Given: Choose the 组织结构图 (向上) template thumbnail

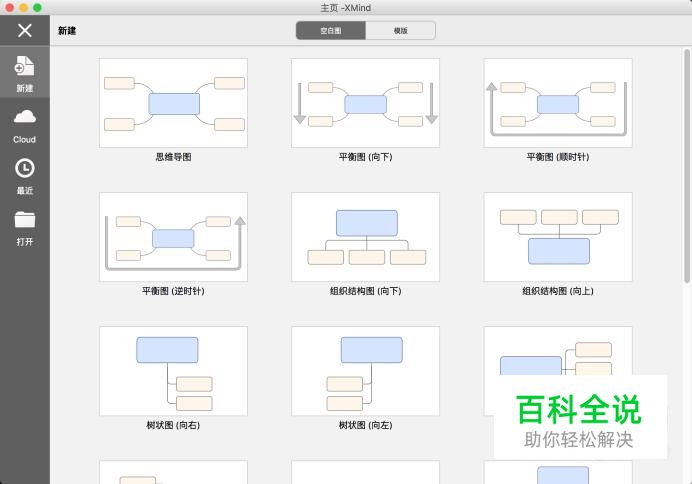Looking at the screenshot, I should 558,237.
